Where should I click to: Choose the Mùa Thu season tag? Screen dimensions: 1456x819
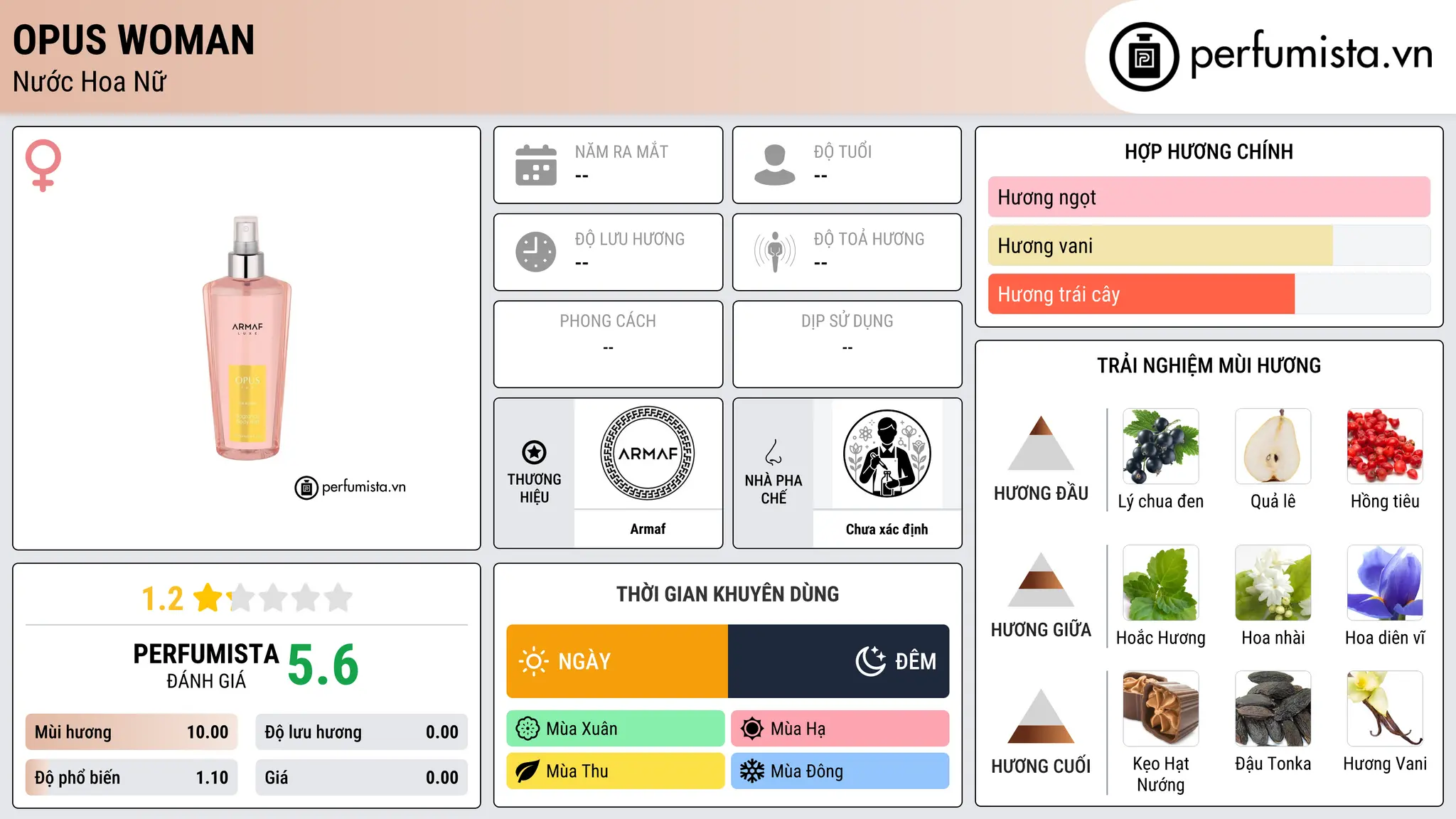(x=616, y=771)
